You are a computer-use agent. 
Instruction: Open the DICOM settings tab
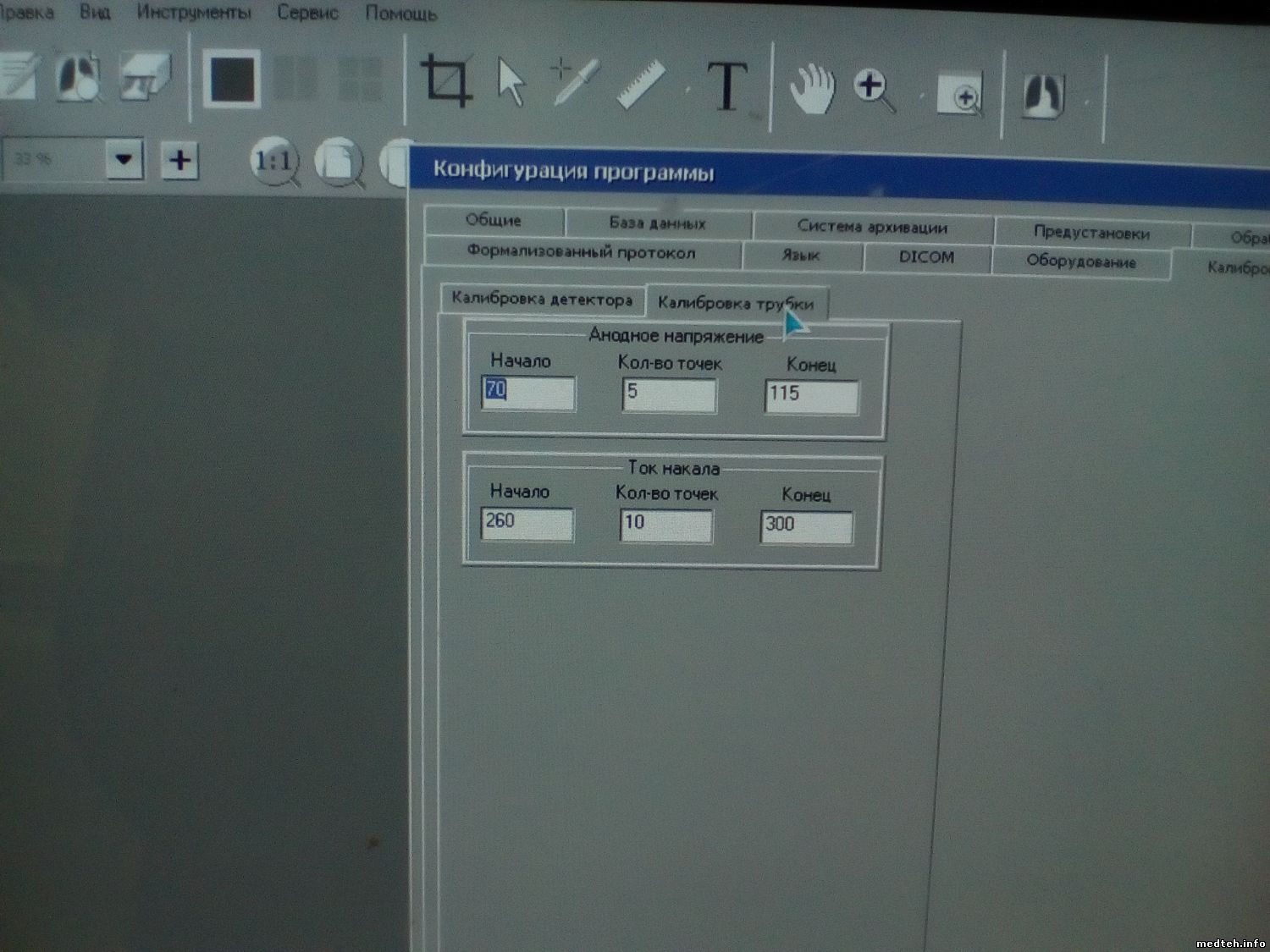point(926,257)
